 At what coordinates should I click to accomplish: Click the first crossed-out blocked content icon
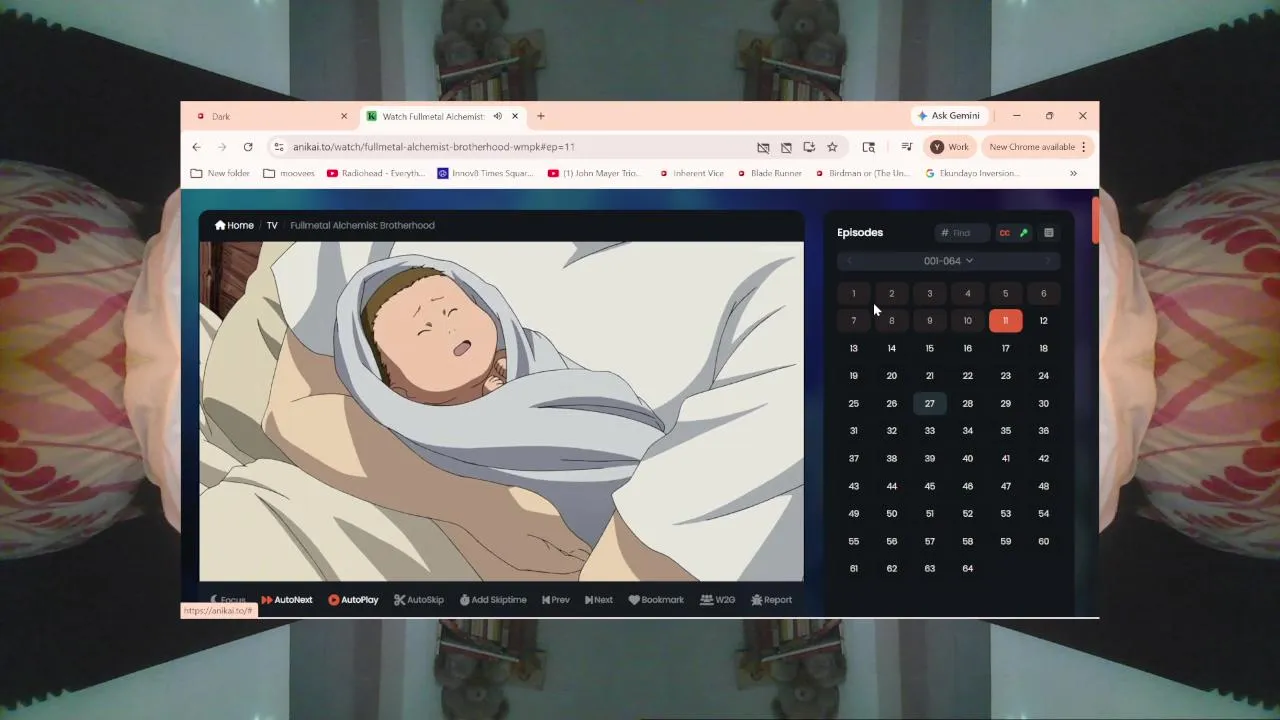tap(763, 147)
